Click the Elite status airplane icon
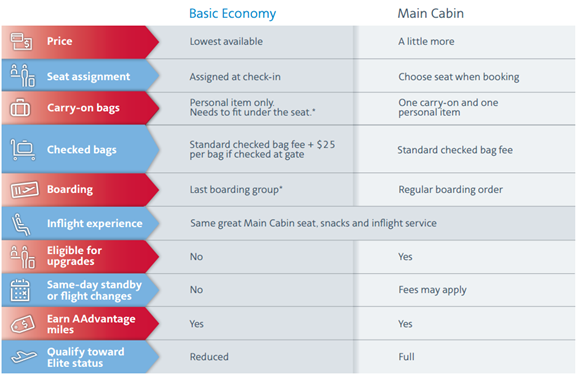Viewport: 579px width, 374px height. pyautogui.click(x=24, y=357)
